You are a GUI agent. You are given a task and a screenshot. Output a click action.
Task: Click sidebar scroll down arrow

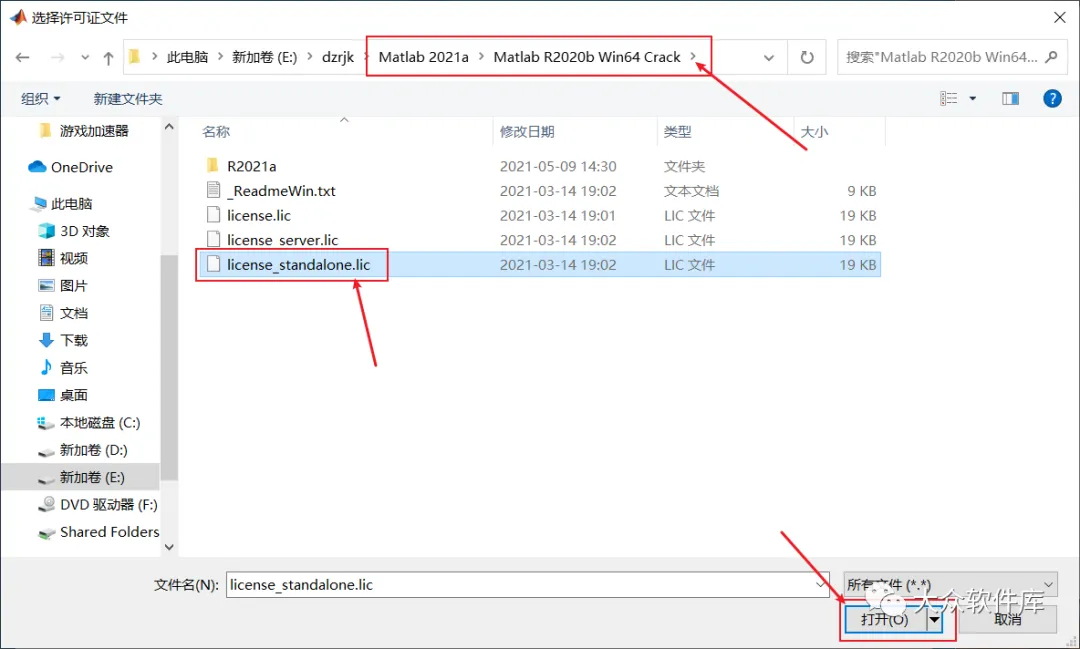click(x=169, y=547)
